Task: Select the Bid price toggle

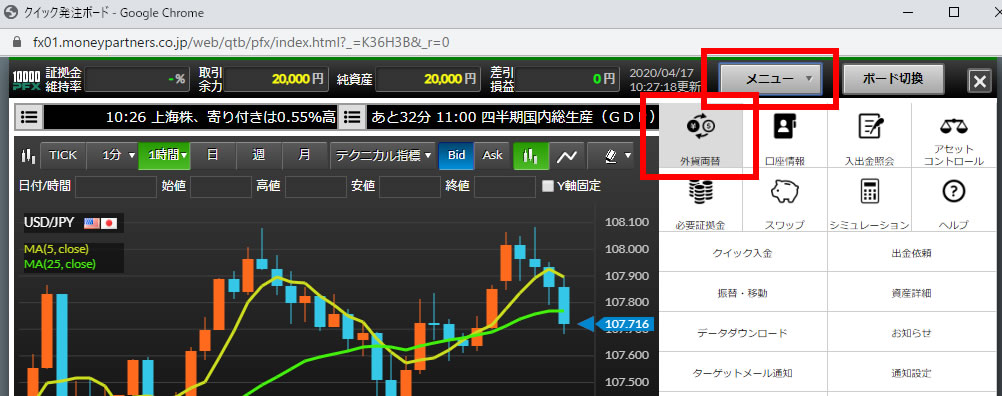Action: tap(456, 155)
